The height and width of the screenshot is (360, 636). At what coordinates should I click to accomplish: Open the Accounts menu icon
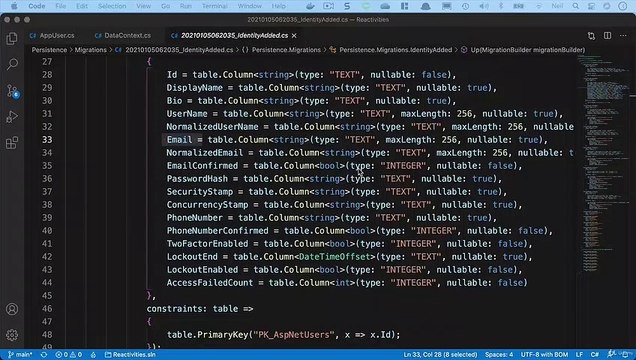pyautogui.click(x=12, y=309)
